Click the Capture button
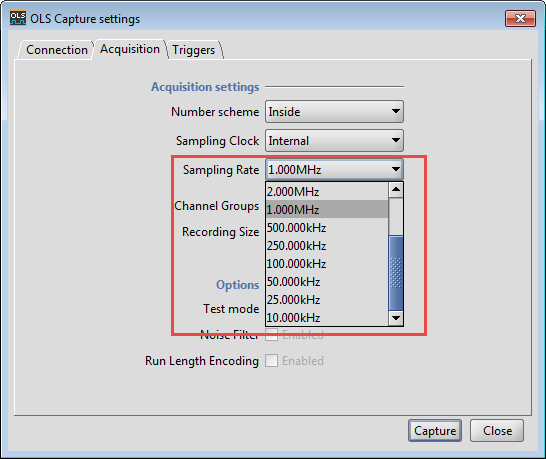 click(x=435, y=431)
